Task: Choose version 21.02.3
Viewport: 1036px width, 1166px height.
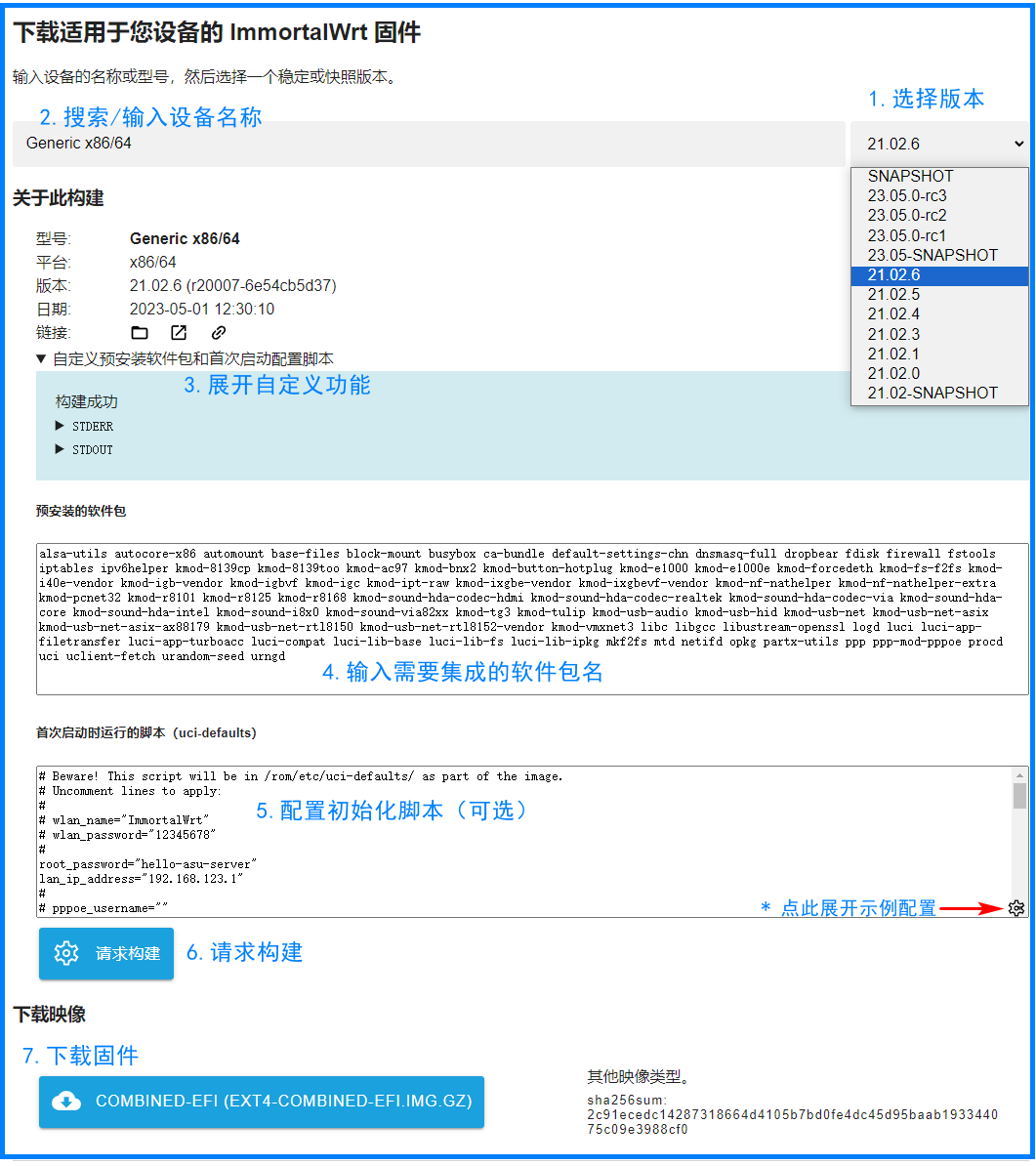Action: click(x=939, y=335)
